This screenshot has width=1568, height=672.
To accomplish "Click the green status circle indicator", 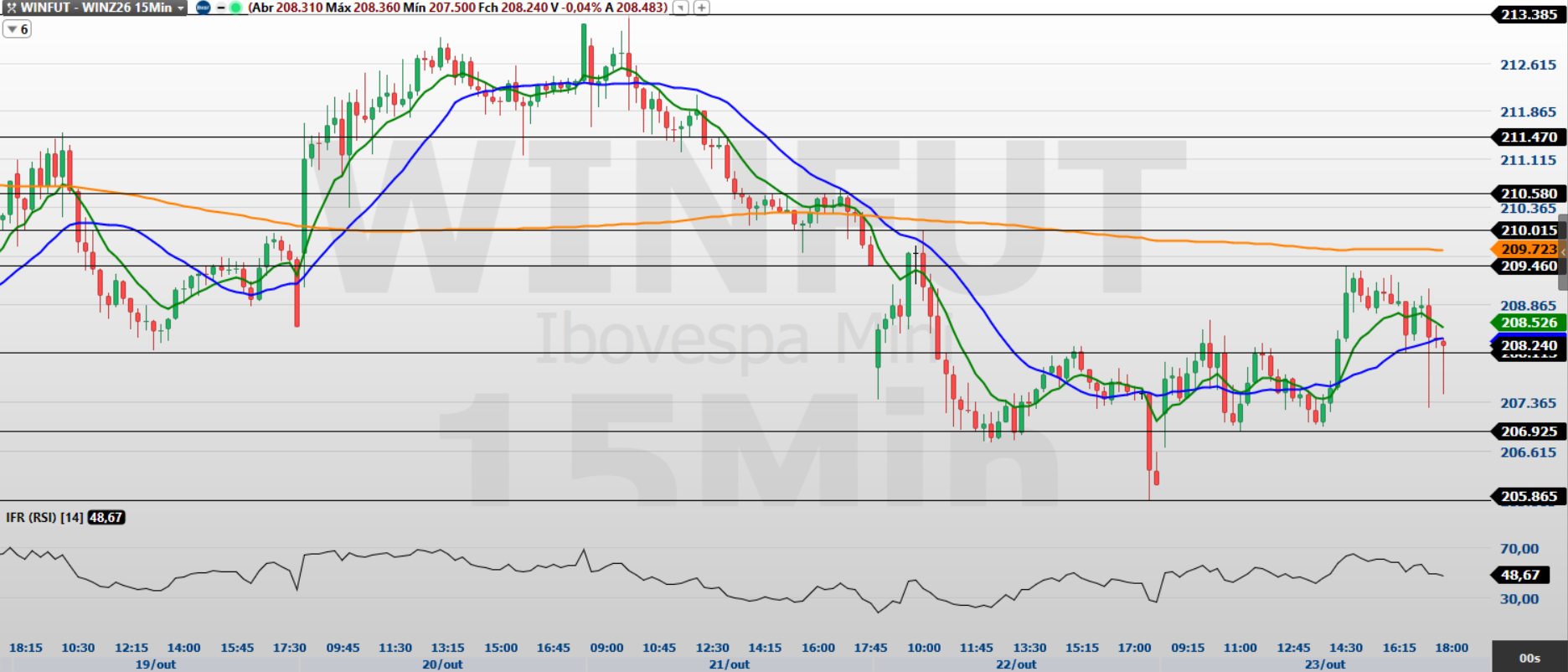I will 235,8.
